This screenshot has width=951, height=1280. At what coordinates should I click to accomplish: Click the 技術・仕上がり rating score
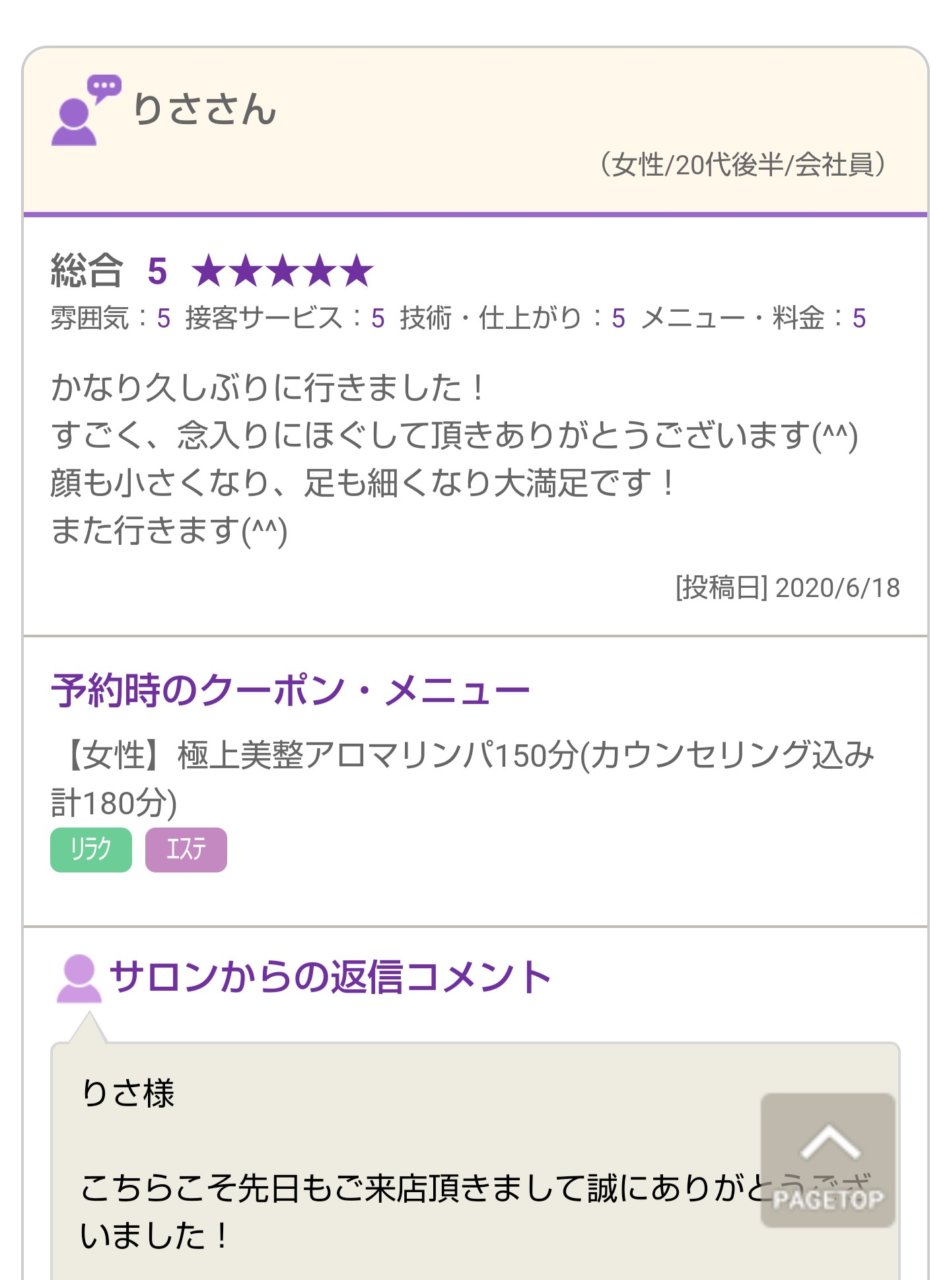click(x=618, y=319)
